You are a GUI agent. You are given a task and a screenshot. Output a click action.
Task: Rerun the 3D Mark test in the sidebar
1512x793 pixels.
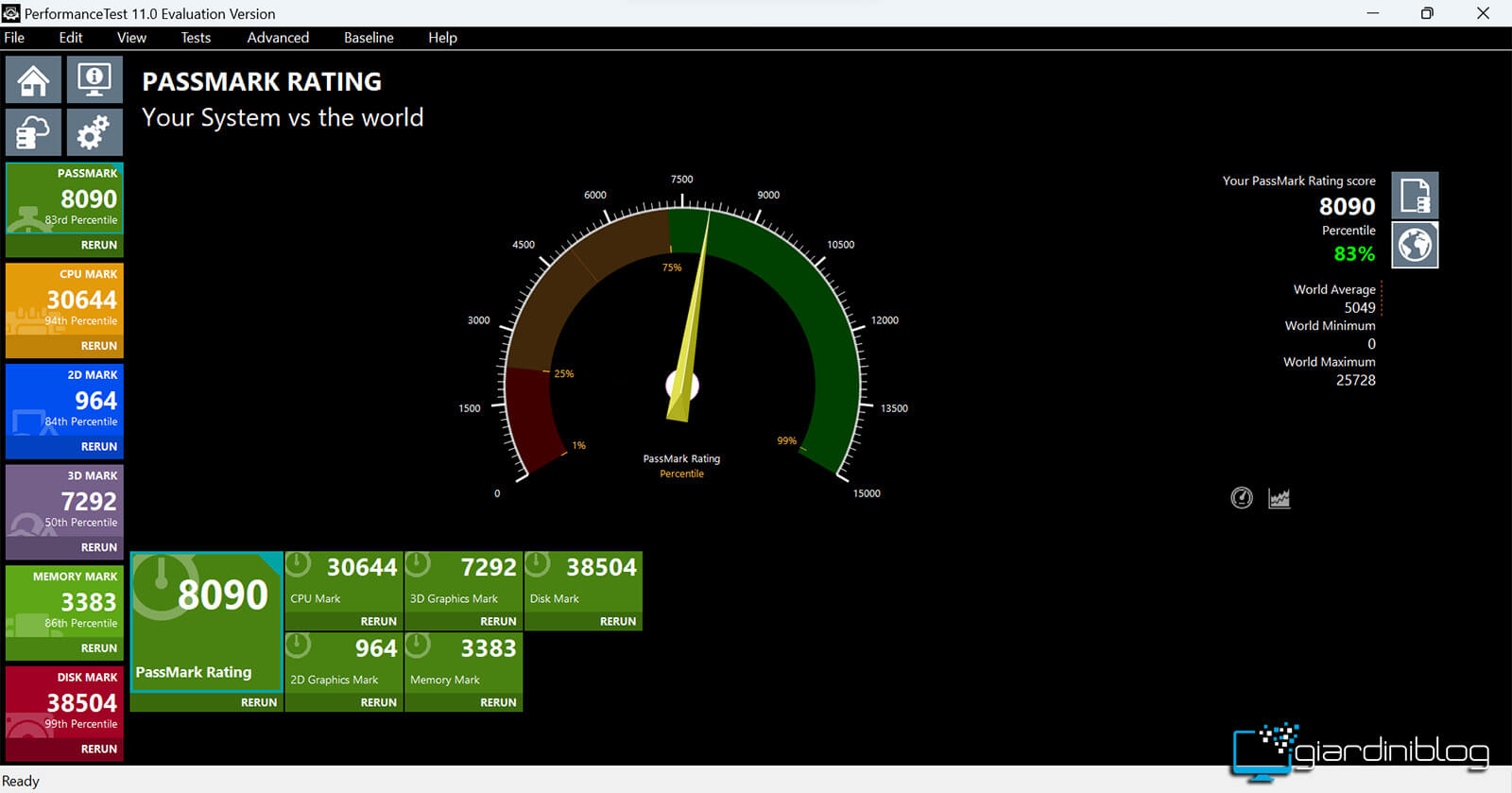pos(99,547)
